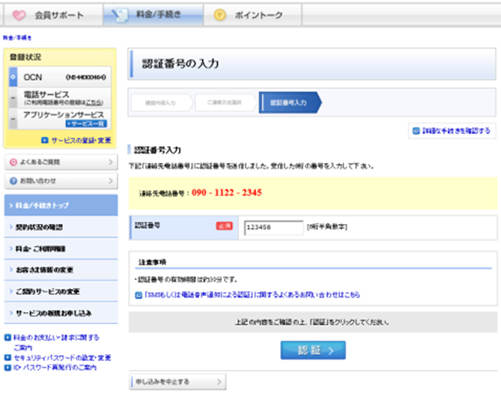Image resolution: width=501 pixels, height=396 pixels.
Task: Switch to the 料金/手続き tab
Action: pyautogui.click(x=153, y=15)
